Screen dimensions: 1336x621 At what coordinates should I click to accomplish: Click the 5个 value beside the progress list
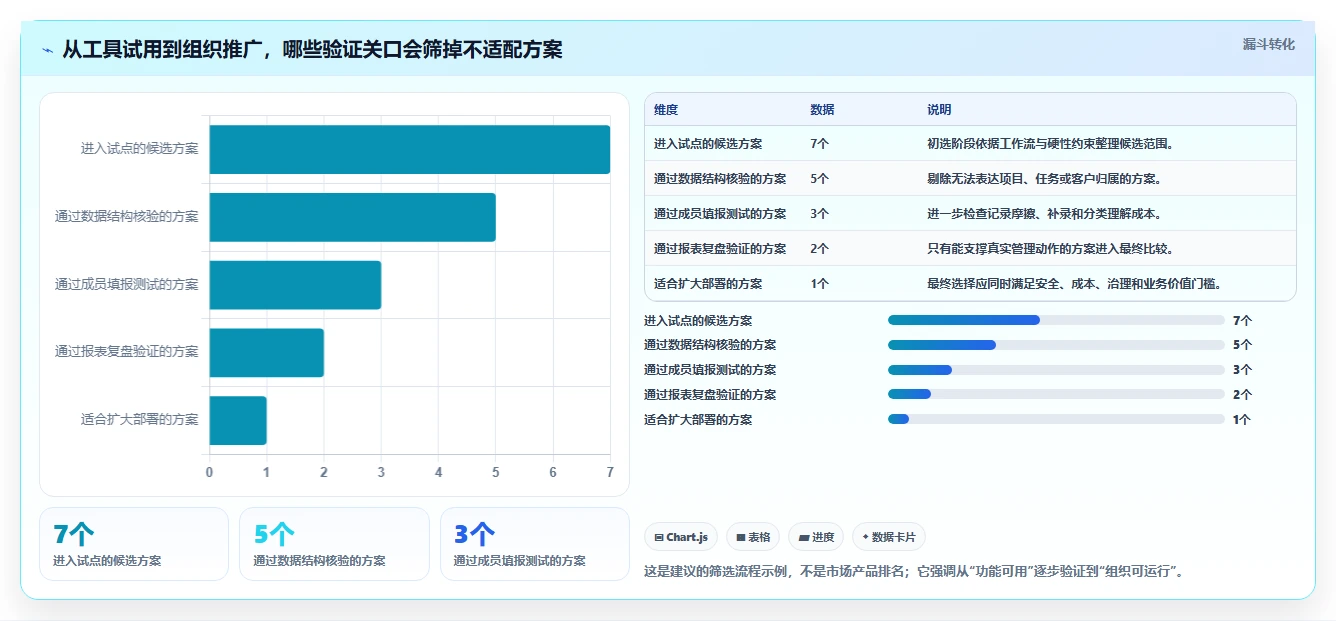tap(1242, 345)
